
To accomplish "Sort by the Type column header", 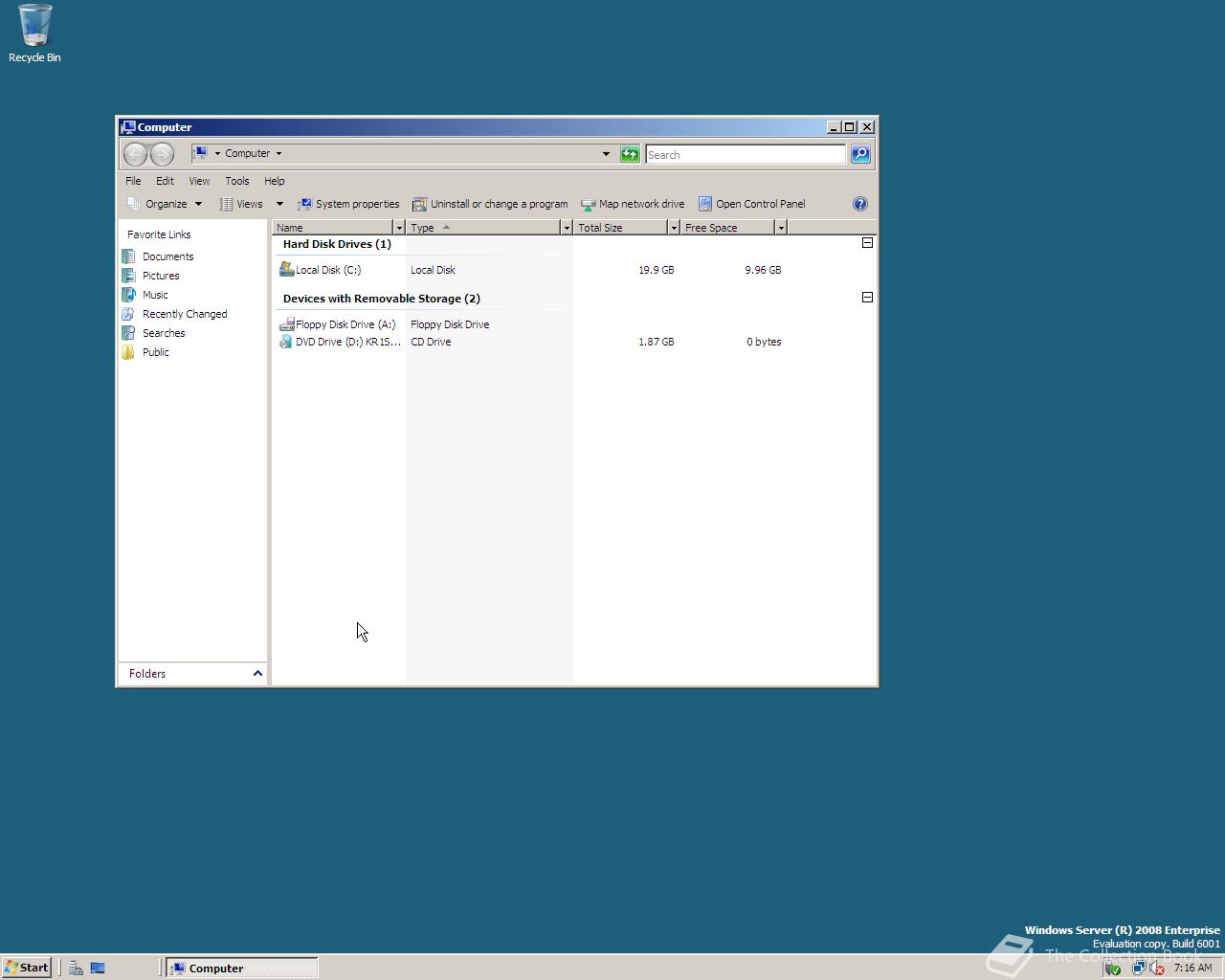I will coord(483,228).
